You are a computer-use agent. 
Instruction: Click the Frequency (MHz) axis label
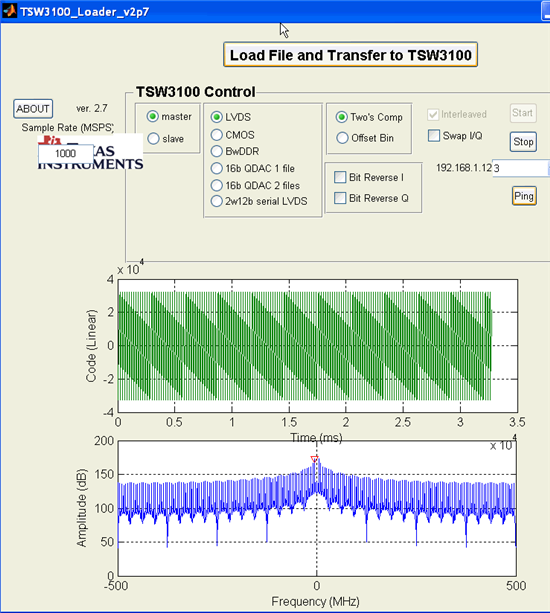(x=315, y=601)
